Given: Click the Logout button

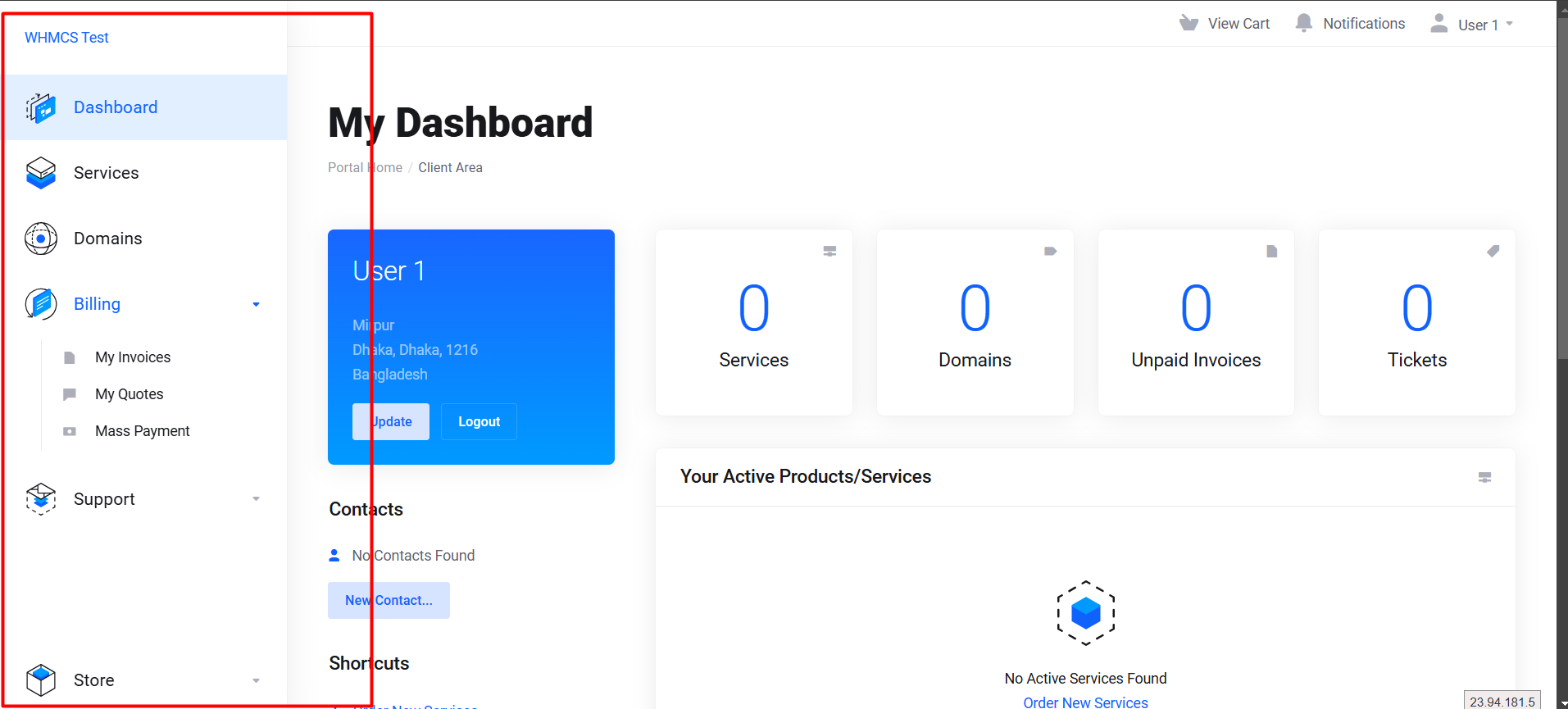Looking at the screenshot, I should 479,421.
